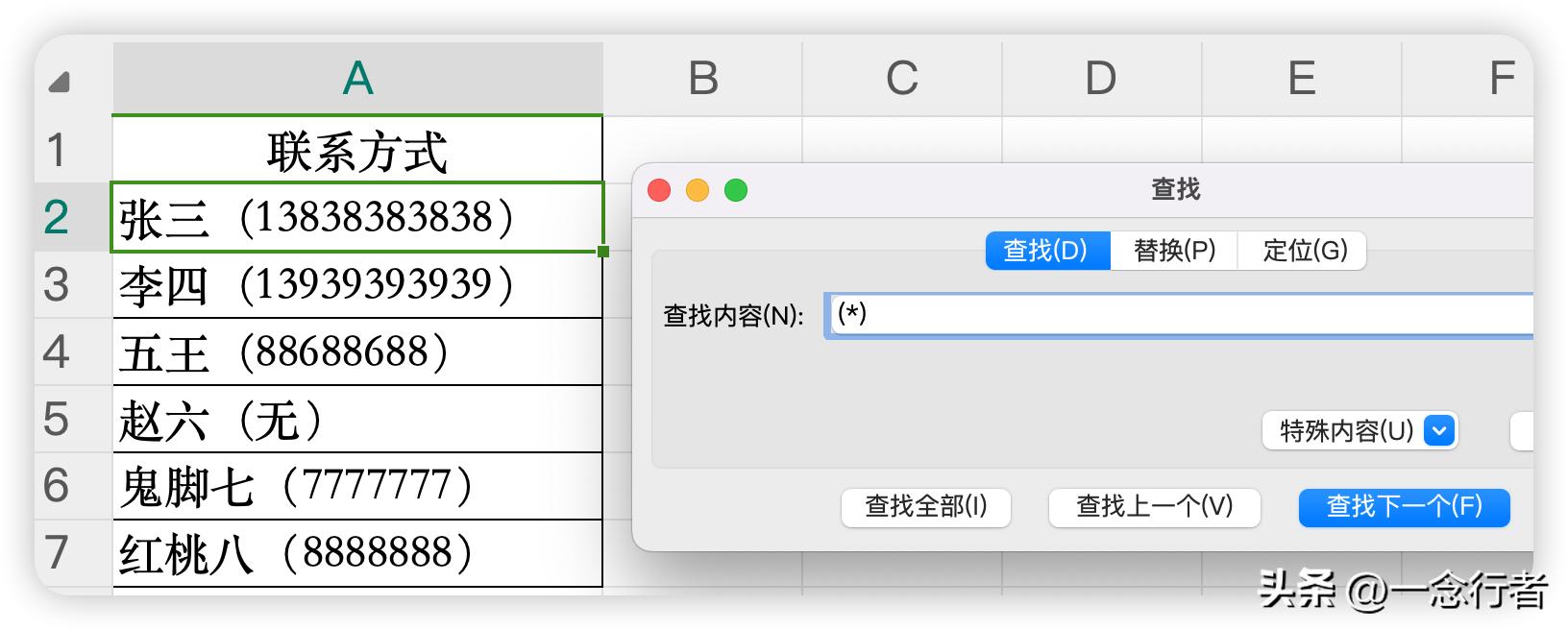Click the 查找下一个(F) button
This screenshot has width=1568, height=630.
pyautogui.click(x=1404, y=507)
